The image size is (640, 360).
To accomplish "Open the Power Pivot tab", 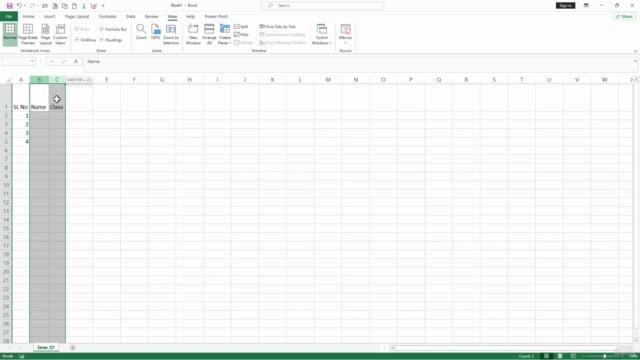I will (216, 17).
